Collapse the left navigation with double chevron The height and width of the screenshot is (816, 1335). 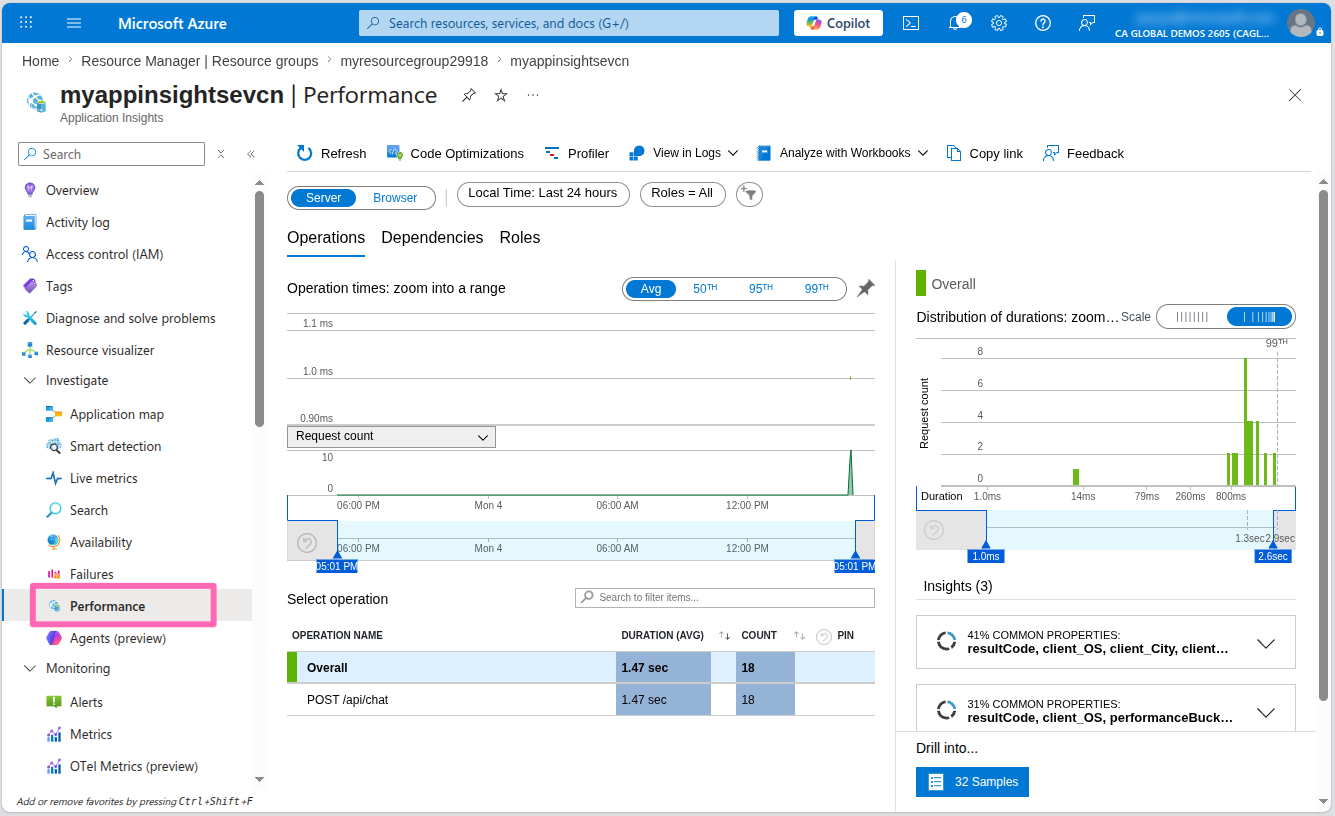[x=250, y=154]
